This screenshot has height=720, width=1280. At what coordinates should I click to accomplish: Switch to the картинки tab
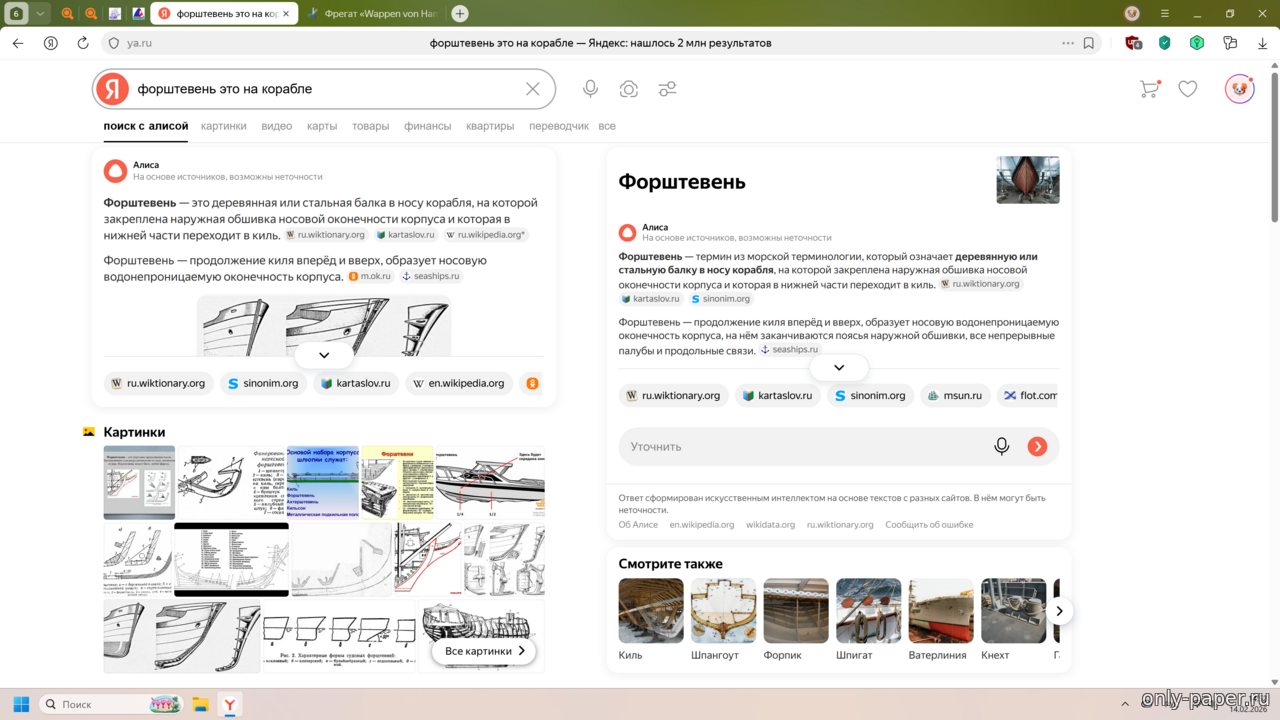click(x=223, y=126)
